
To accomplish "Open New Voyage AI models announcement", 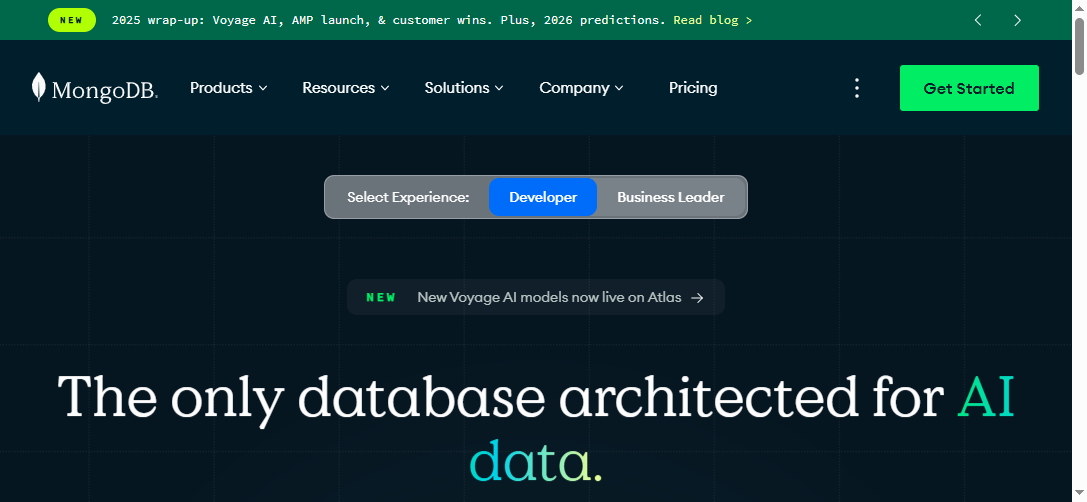I will 536,297.
